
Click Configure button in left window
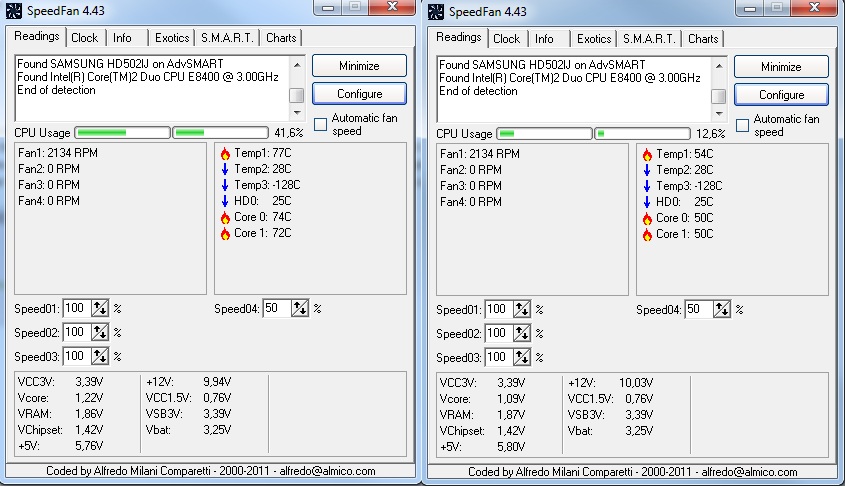click(x=359, y=94)
